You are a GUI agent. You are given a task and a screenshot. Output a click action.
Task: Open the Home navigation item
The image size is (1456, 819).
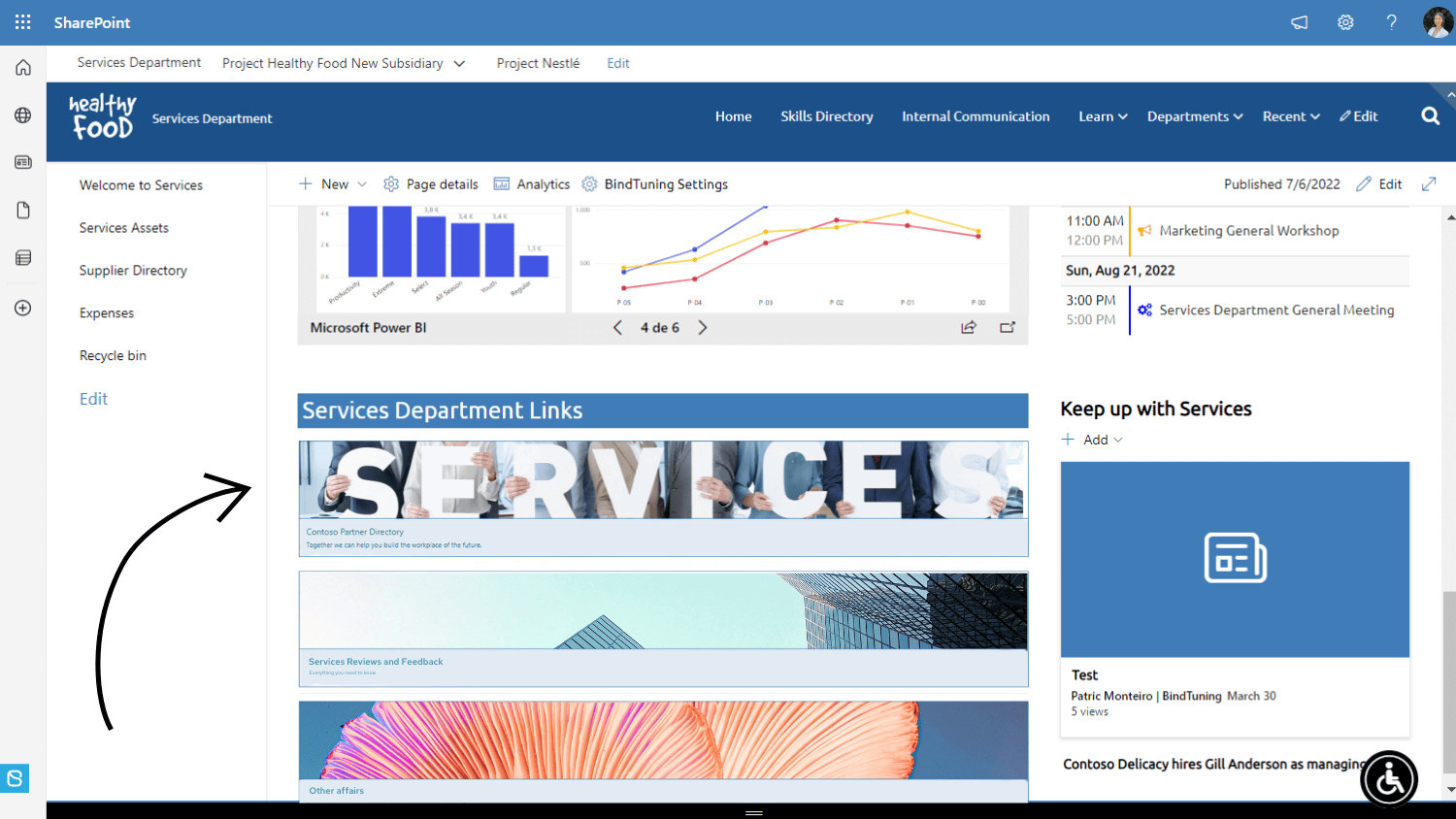coord(734,116)
